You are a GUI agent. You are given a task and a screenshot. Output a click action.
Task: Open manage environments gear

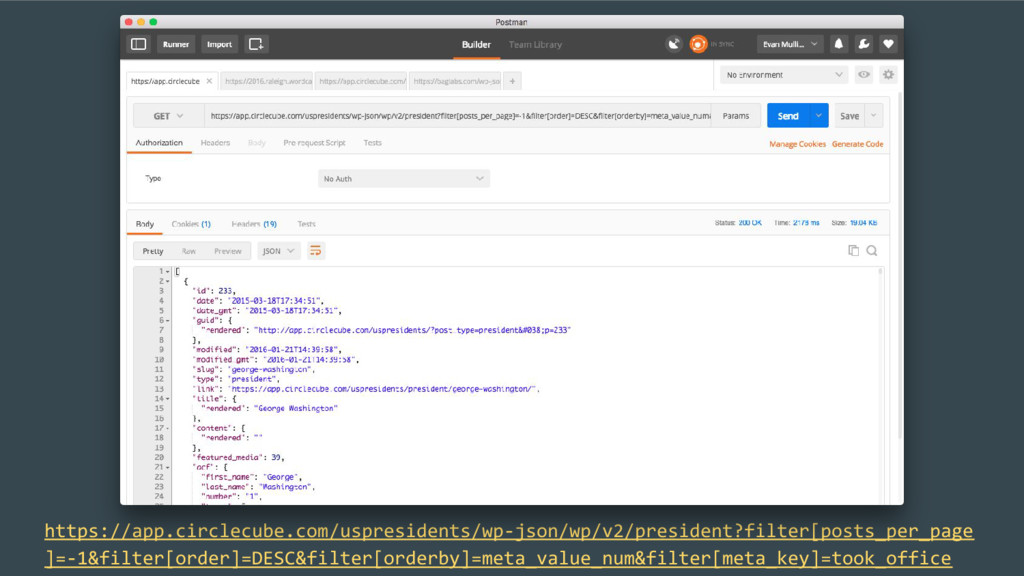click(x=888, y=74)
